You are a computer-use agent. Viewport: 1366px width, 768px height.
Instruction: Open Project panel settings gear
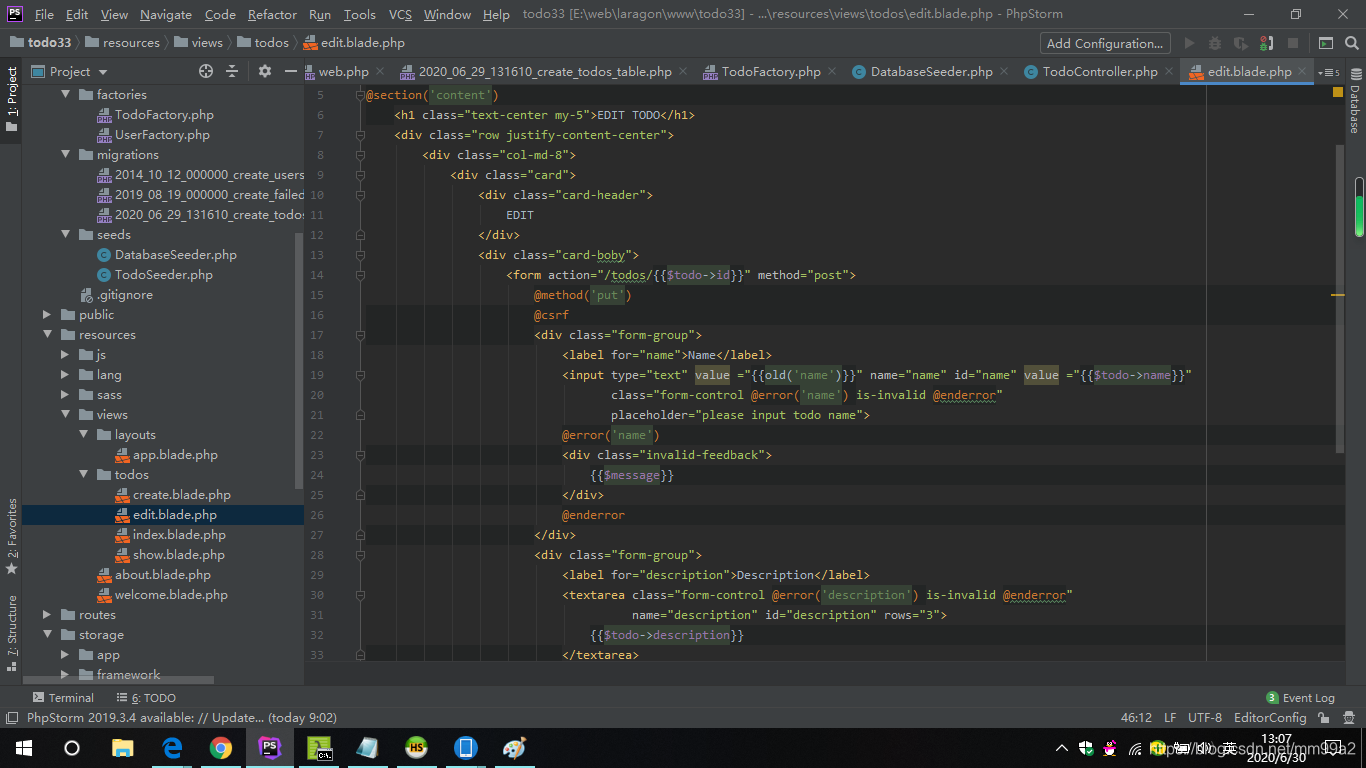coord(265,71)
